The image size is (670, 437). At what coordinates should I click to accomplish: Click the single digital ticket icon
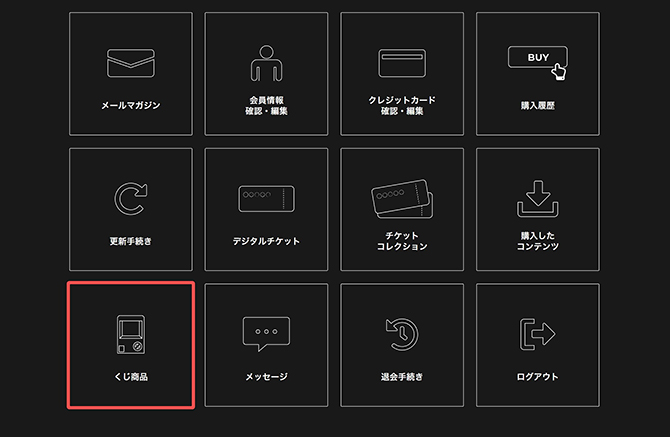(x=266, y=199)
